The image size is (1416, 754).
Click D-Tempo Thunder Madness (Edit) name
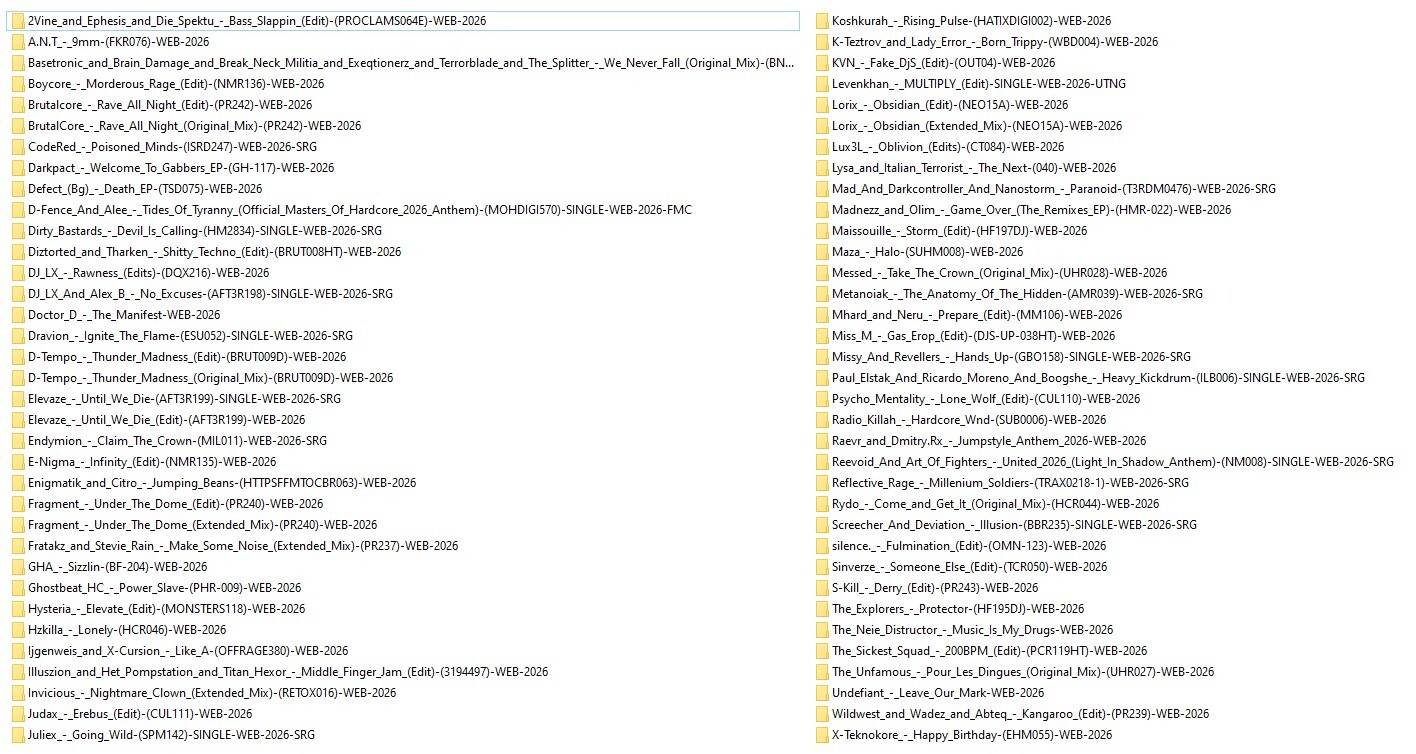(187, 357)
